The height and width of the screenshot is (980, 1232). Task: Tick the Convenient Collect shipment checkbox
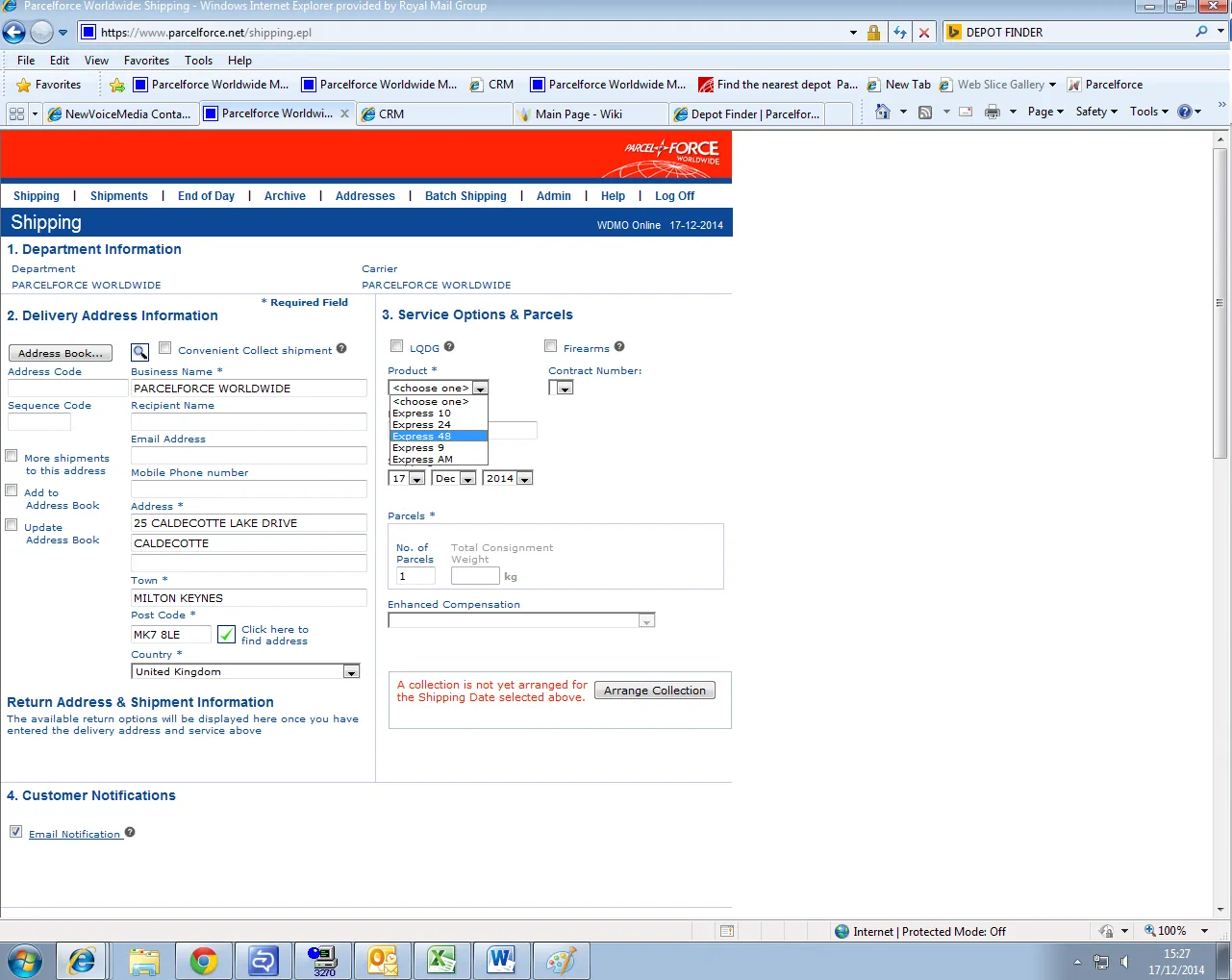(x=165, y=348)
